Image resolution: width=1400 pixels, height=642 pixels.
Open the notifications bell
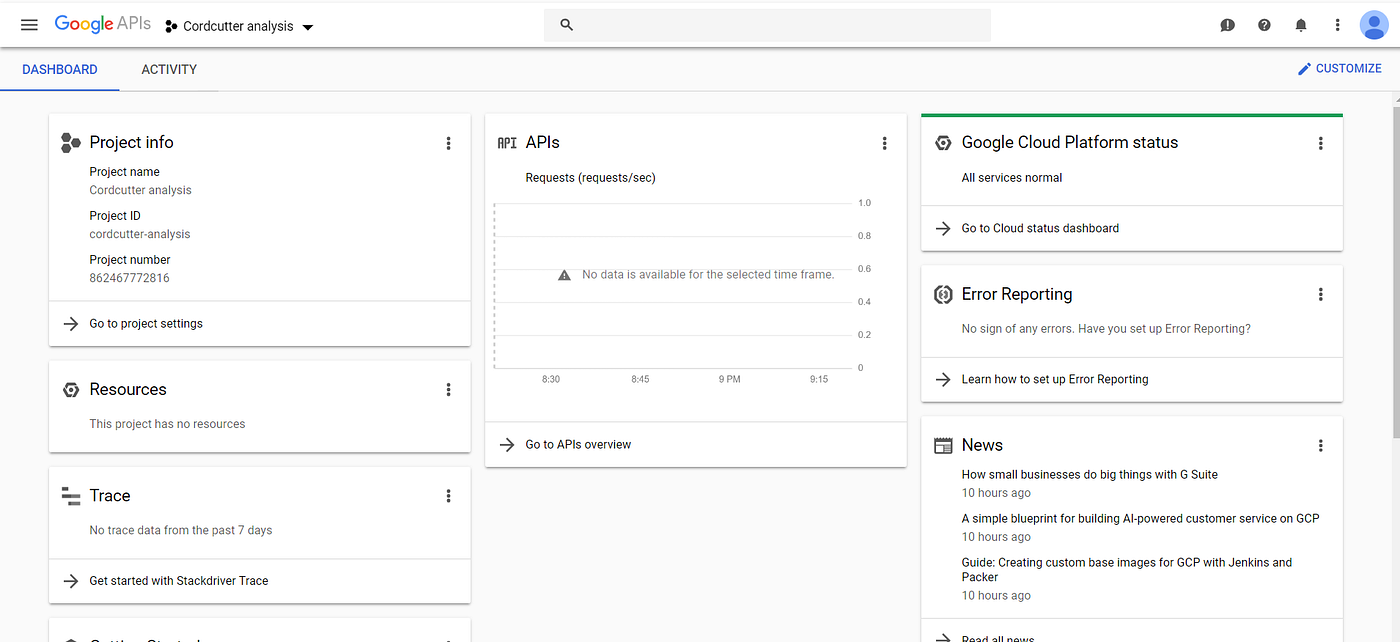tap(1301, 25)
